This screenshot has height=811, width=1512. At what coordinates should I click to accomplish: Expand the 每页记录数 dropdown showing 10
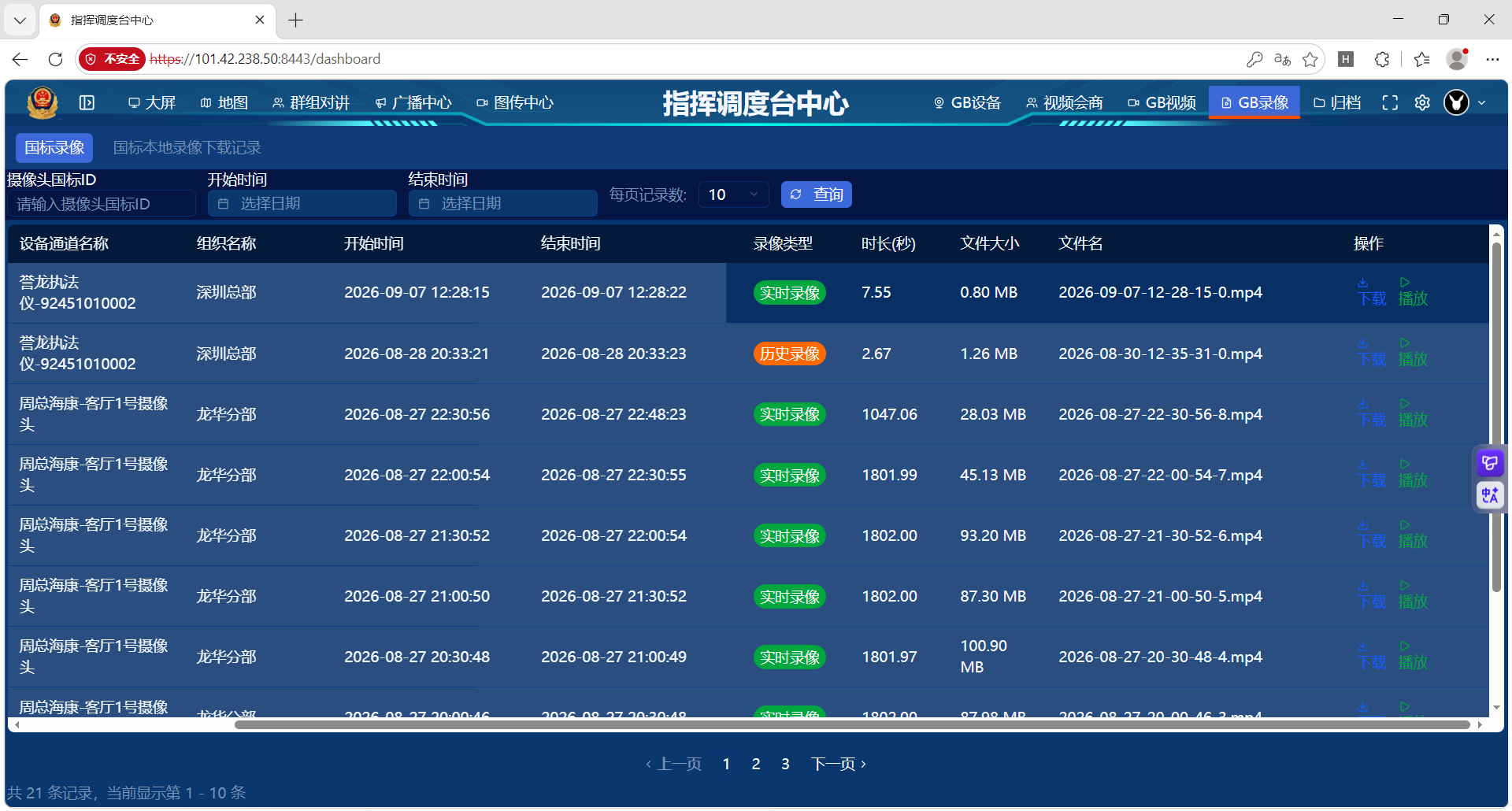pos(734,194)
